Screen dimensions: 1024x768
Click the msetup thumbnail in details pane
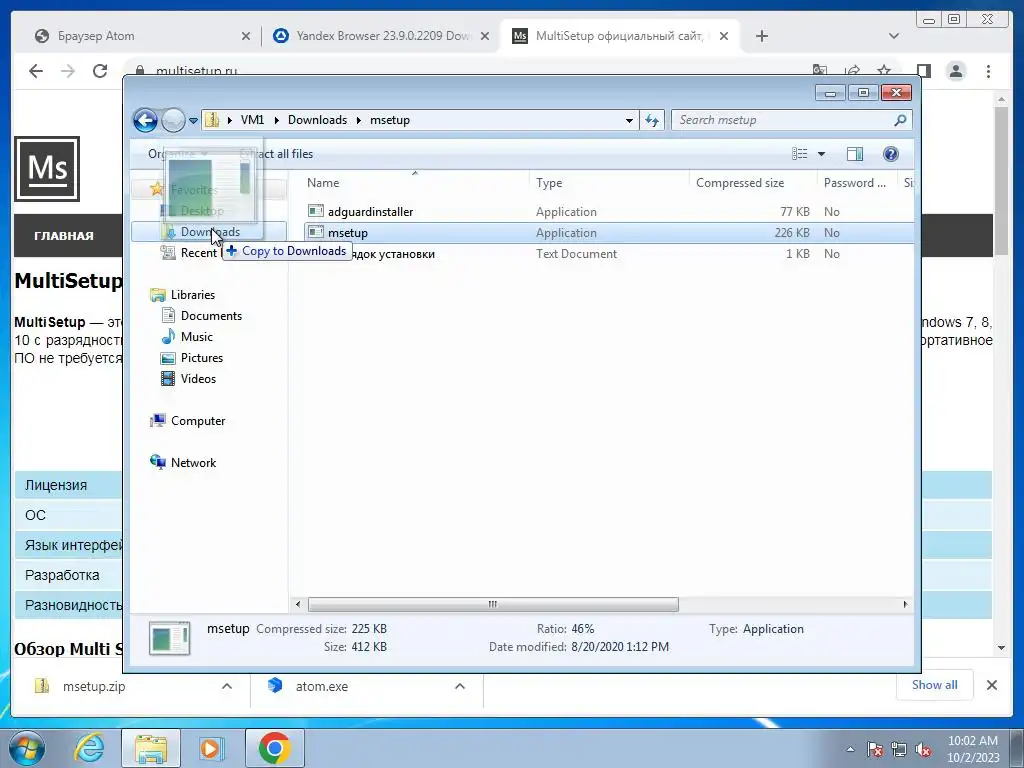coord(169,638)
